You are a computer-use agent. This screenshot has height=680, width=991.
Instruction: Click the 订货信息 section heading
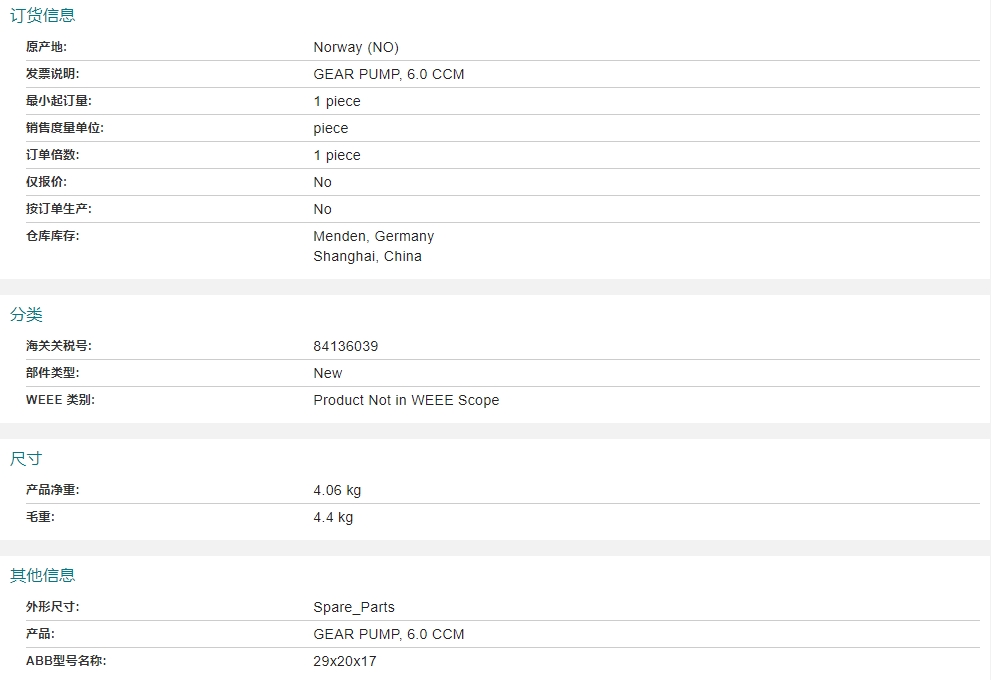click(x=42, y=15)
